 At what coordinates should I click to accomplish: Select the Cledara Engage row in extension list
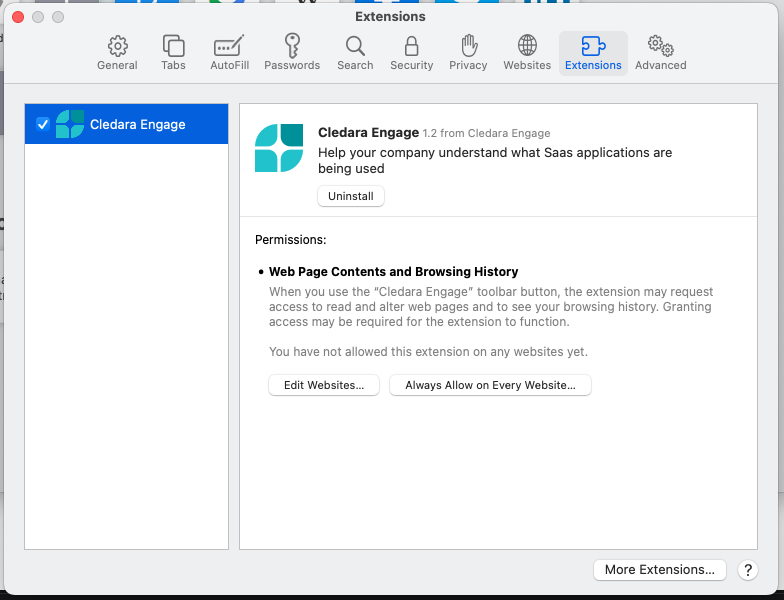point(126,124)
